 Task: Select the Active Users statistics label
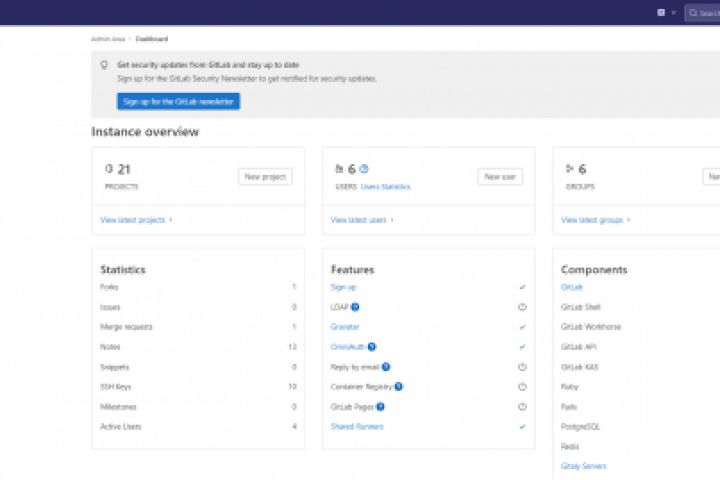click(x=121, y=427)
